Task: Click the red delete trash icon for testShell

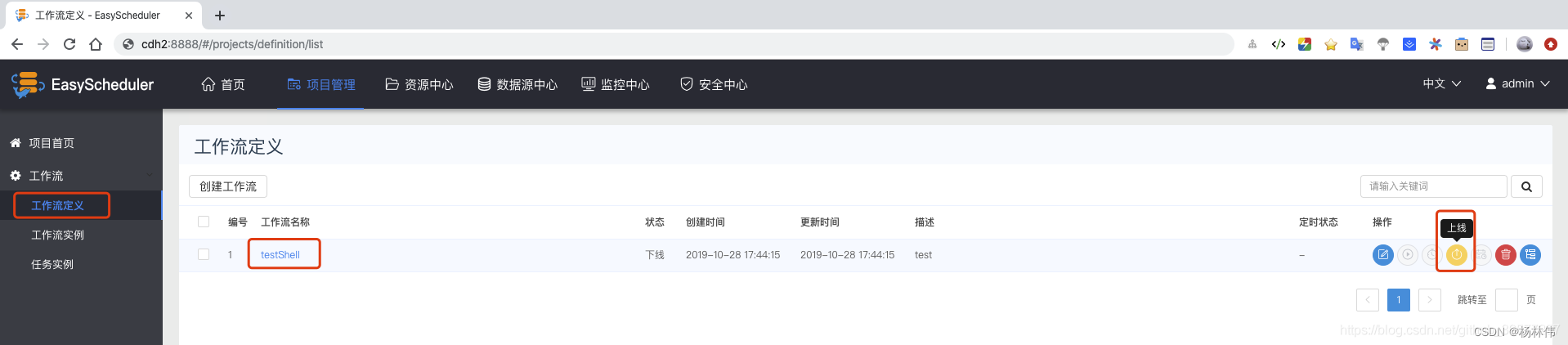Action: pyautogui.click(x=1506, y=255)
